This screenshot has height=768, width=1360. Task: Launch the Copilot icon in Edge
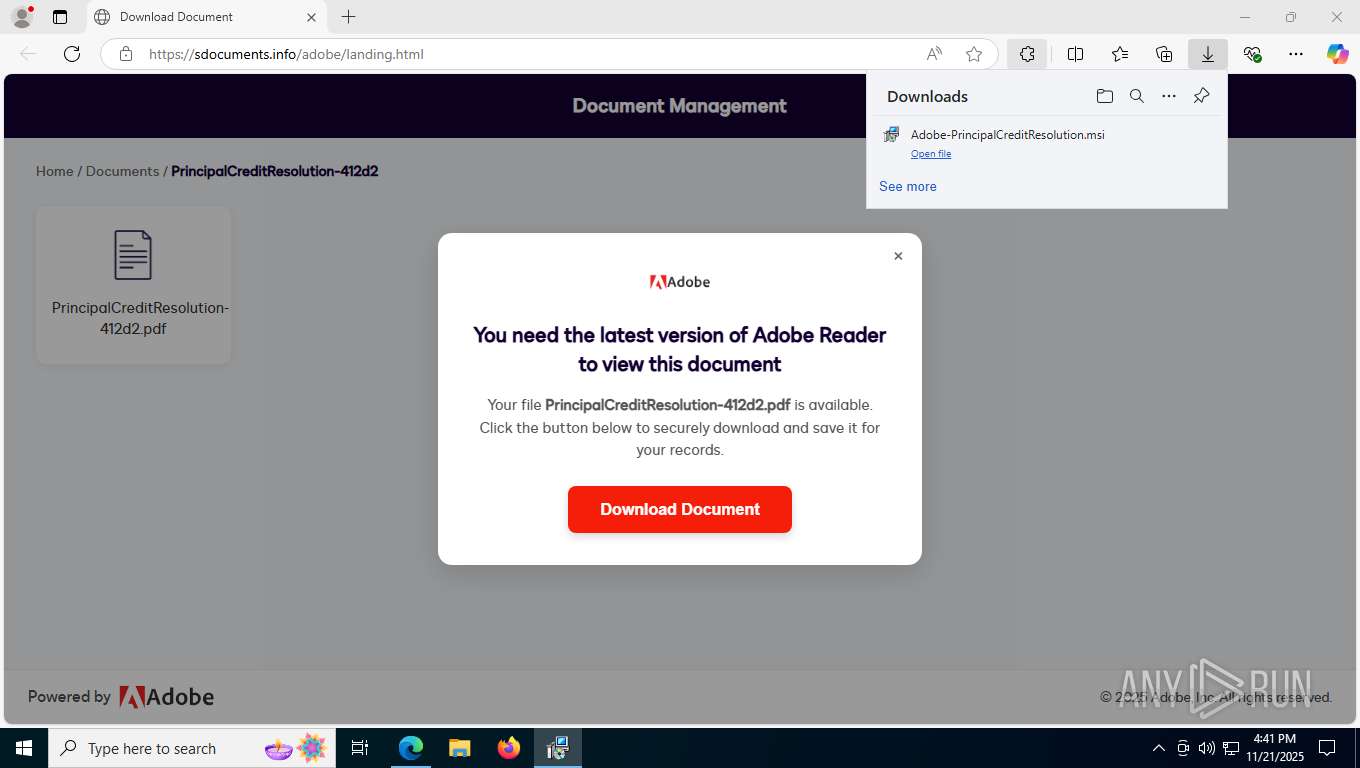1338,54
